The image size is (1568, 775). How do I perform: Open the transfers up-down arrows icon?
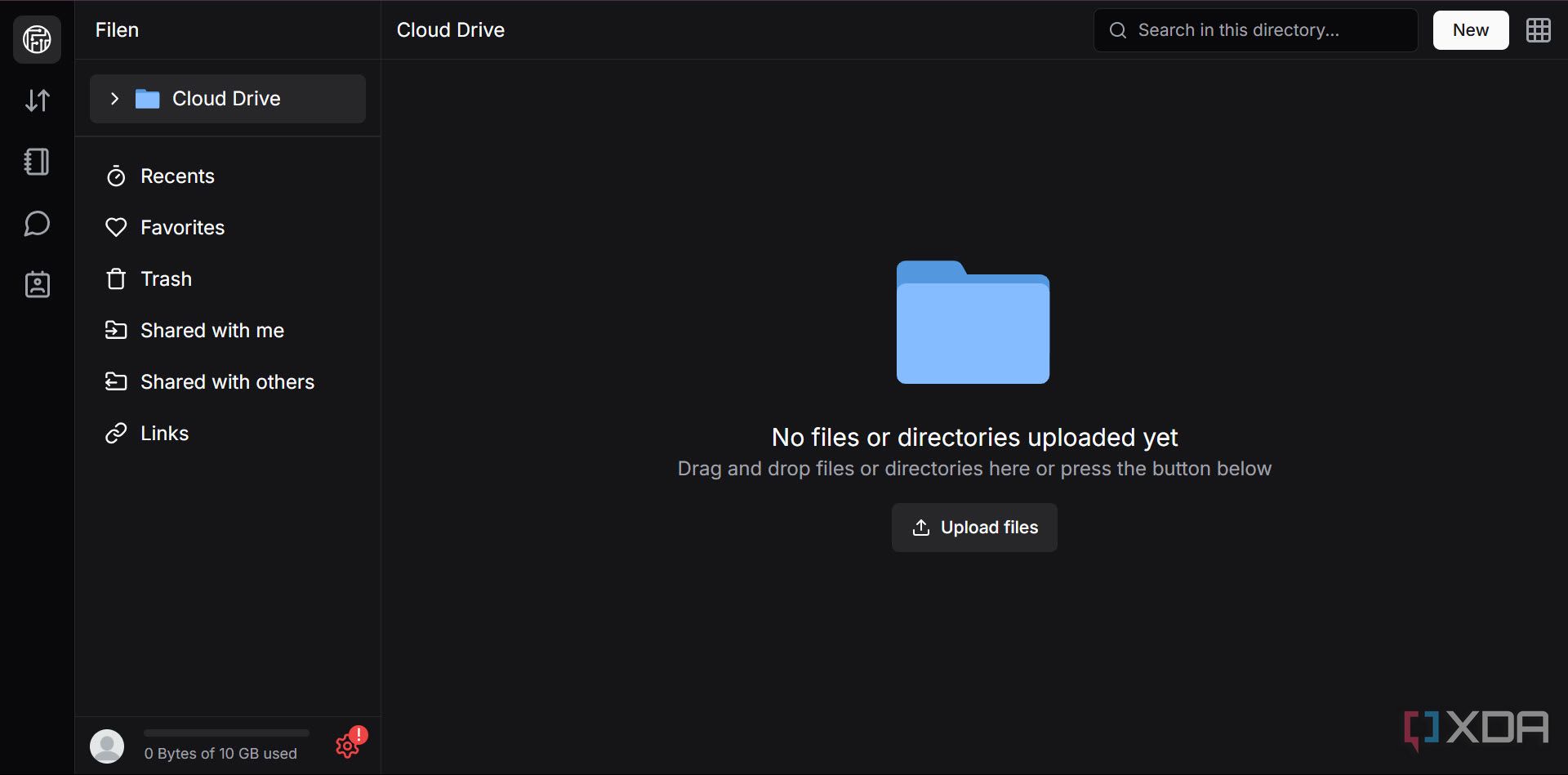pos(37,100)
